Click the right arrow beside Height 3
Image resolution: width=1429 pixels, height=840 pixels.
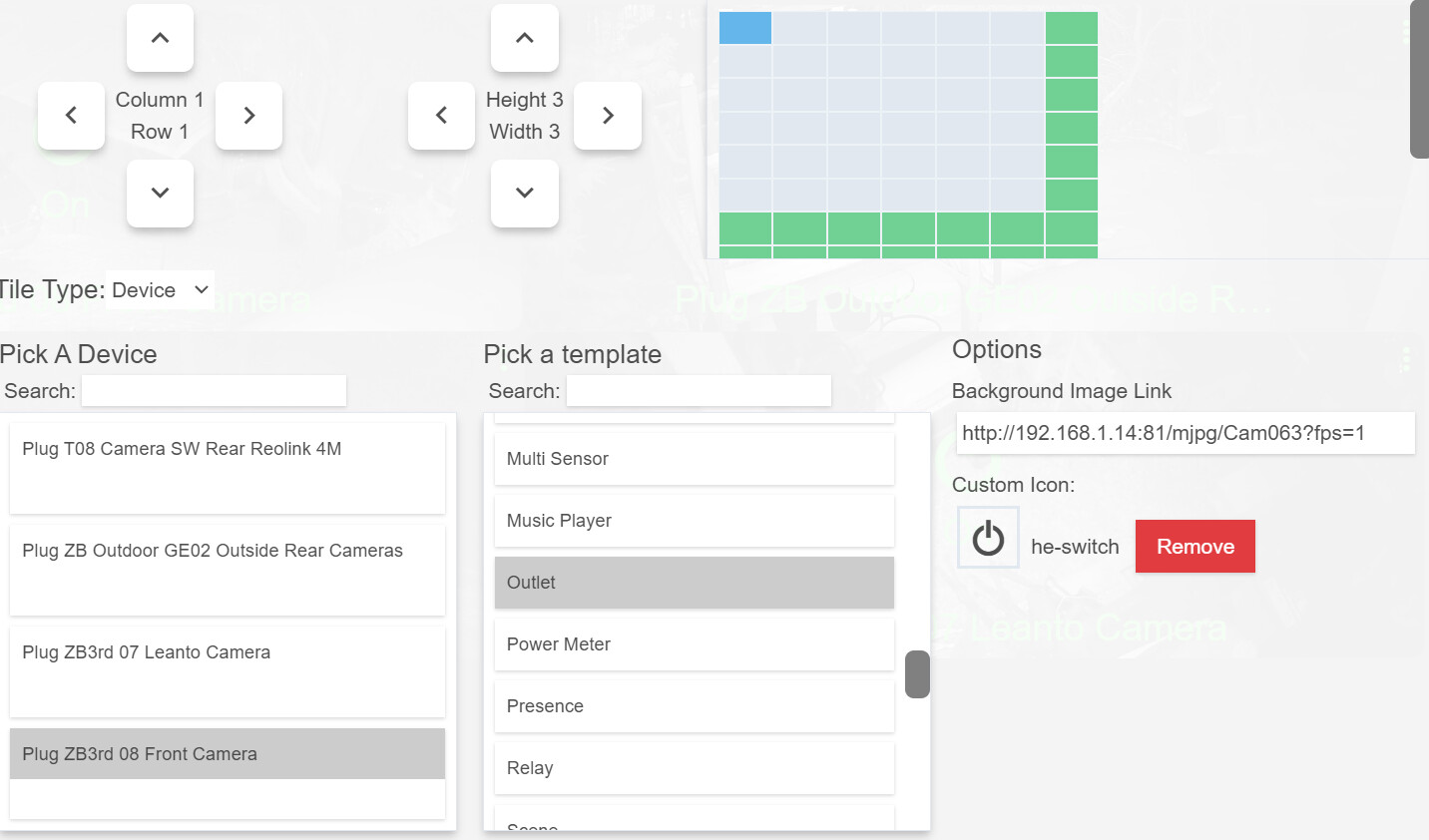[608, 116]
